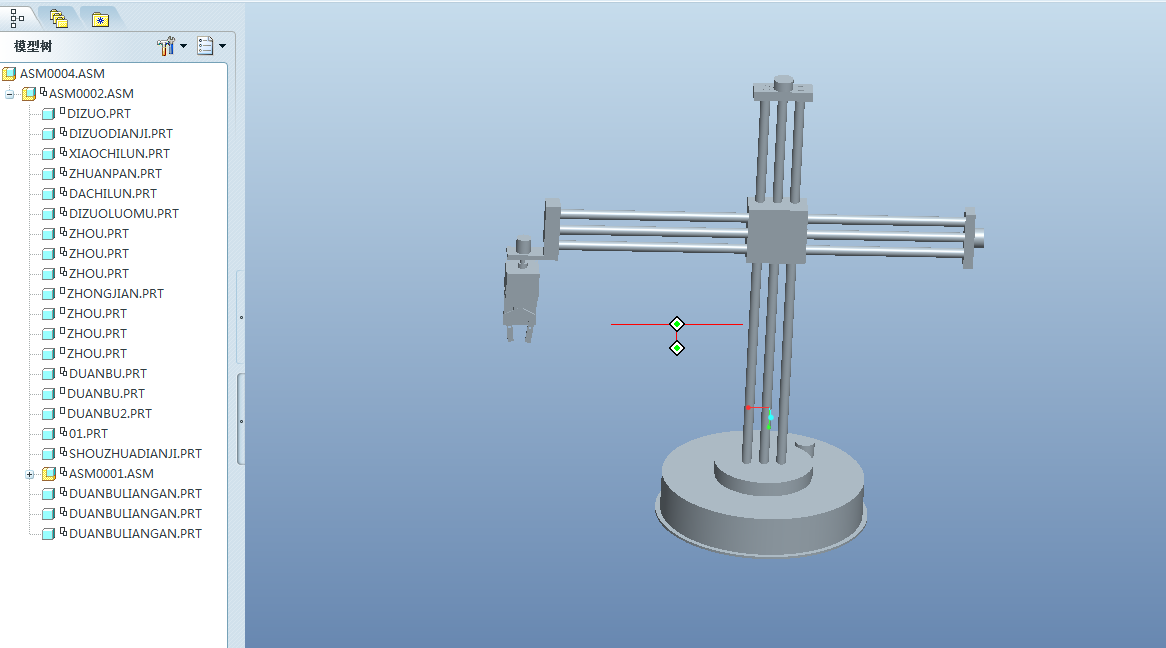
Task: Select the DACHILUN.PRT part
Action: [x=113, y=193]
